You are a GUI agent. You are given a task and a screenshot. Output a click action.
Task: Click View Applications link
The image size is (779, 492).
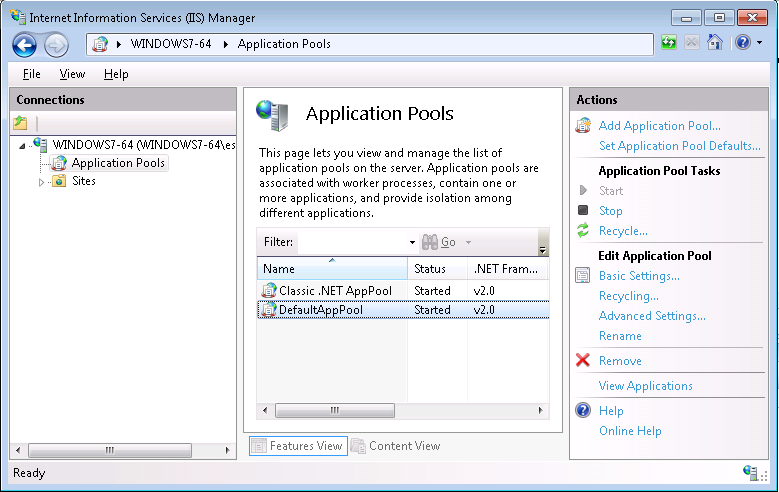point(645,386)
